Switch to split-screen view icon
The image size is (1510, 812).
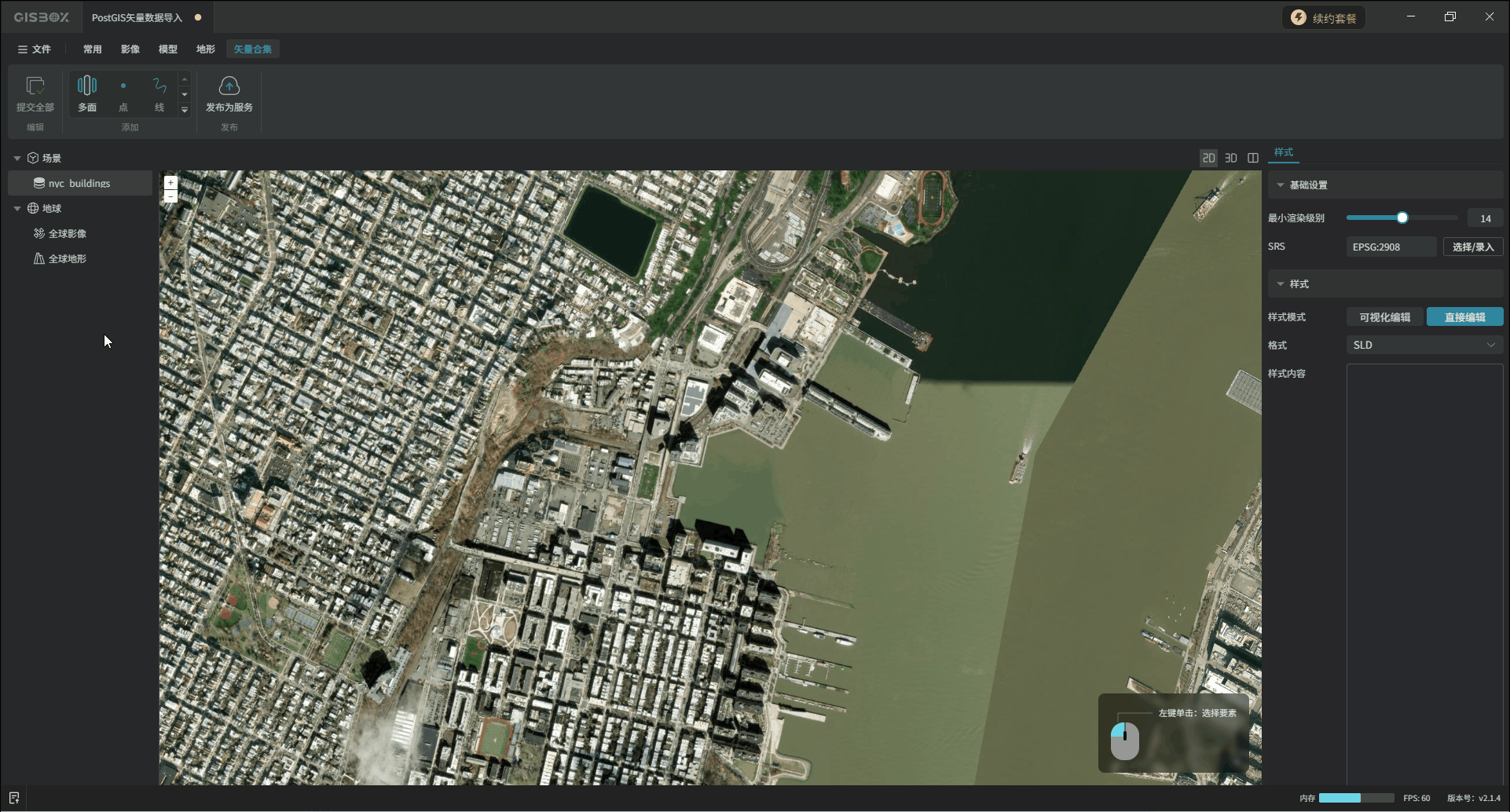point(1253,158)
